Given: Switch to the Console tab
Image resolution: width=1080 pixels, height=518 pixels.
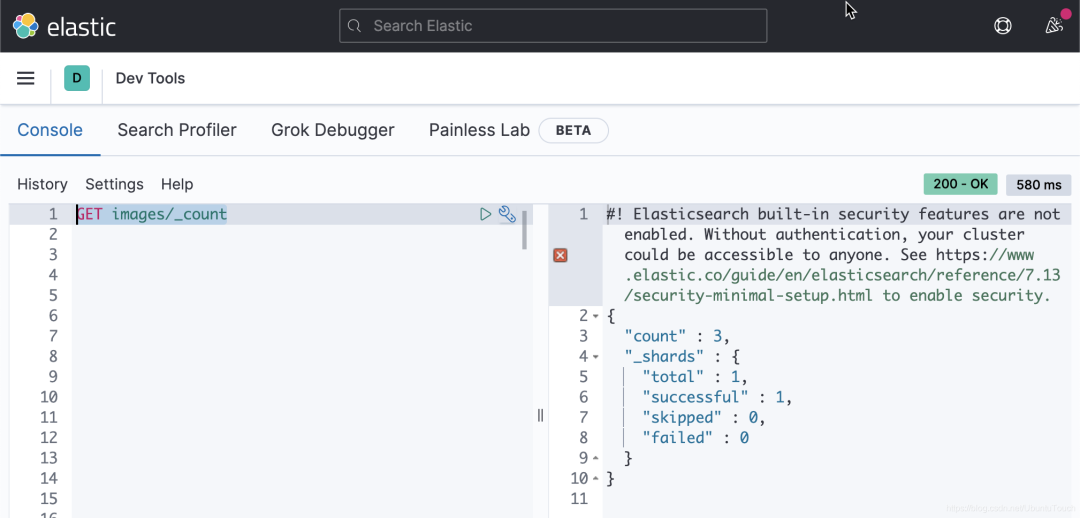Looking at the screenshot, I should tap(50, 130).
